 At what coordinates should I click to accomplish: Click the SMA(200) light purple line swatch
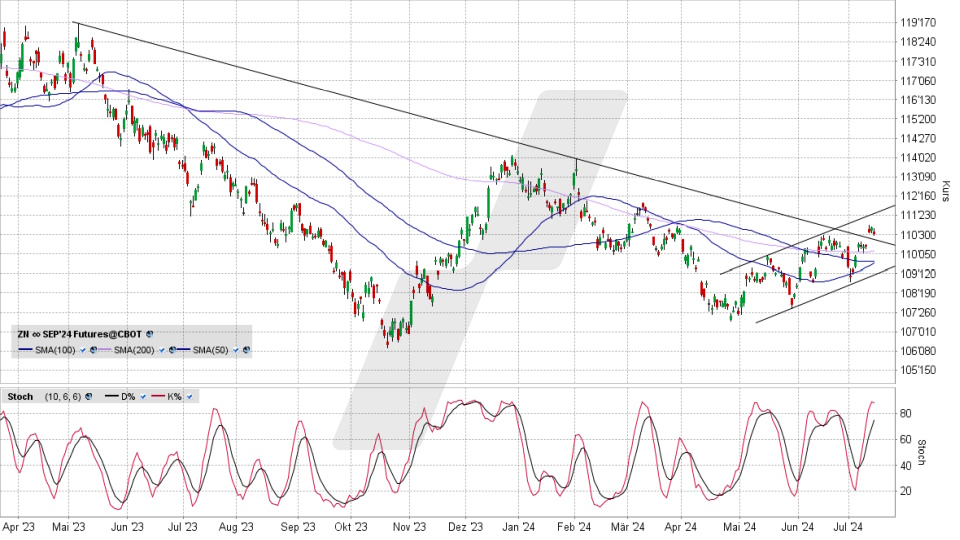[x=105, y=350]
